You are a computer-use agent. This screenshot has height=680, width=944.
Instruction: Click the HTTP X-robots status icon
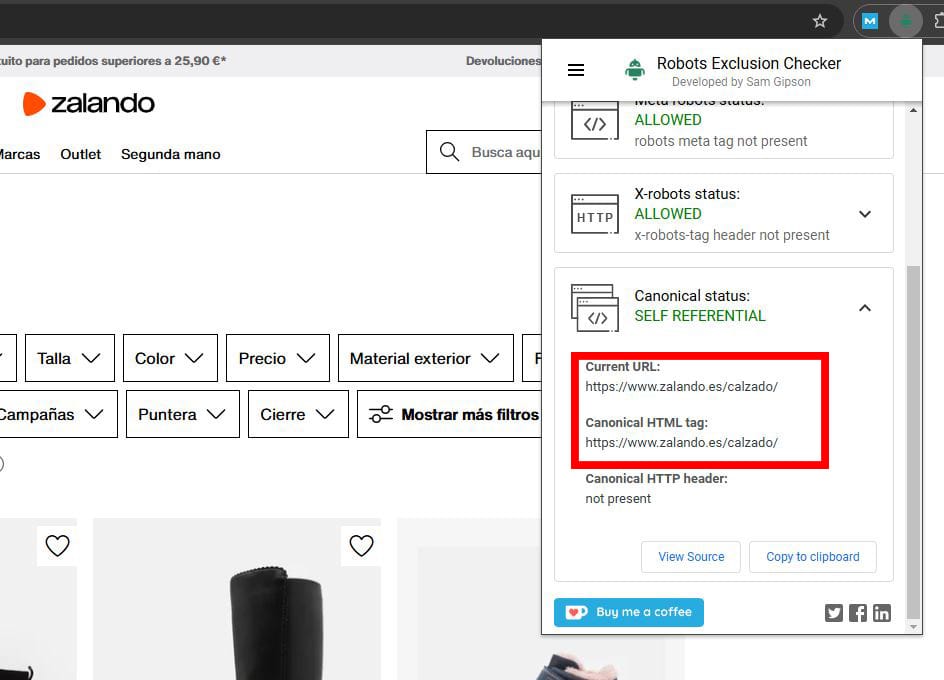(595, 214)
